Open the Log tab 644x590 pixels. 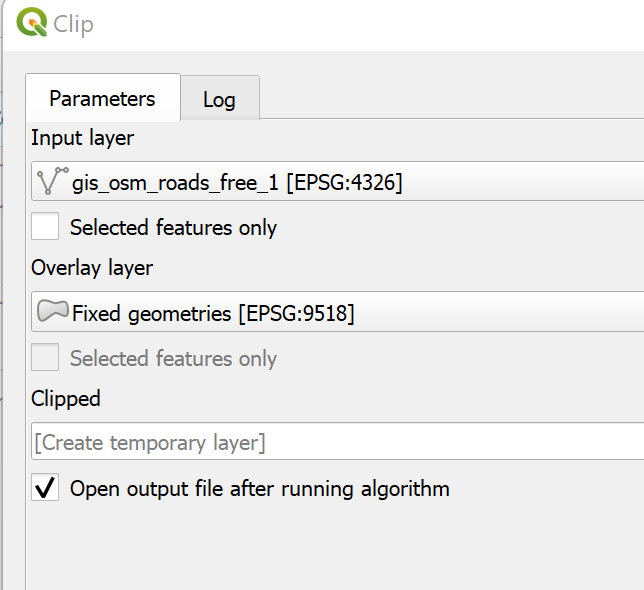click(x=219, y=100)
